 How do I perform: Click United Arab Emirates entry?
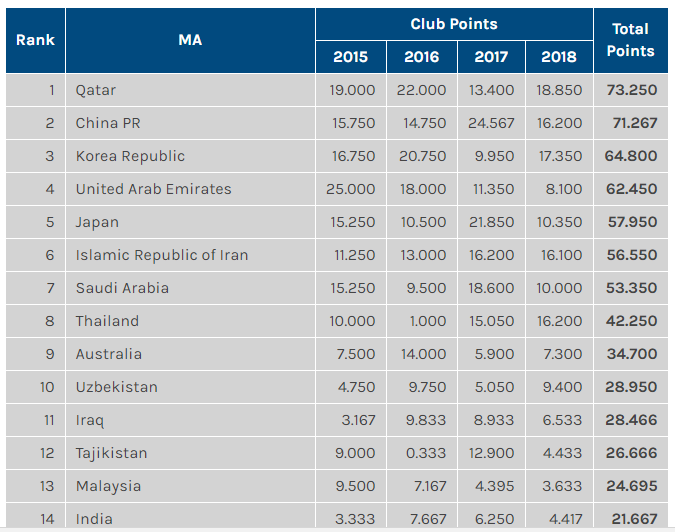pyautogui.click(x=153, y=189)
